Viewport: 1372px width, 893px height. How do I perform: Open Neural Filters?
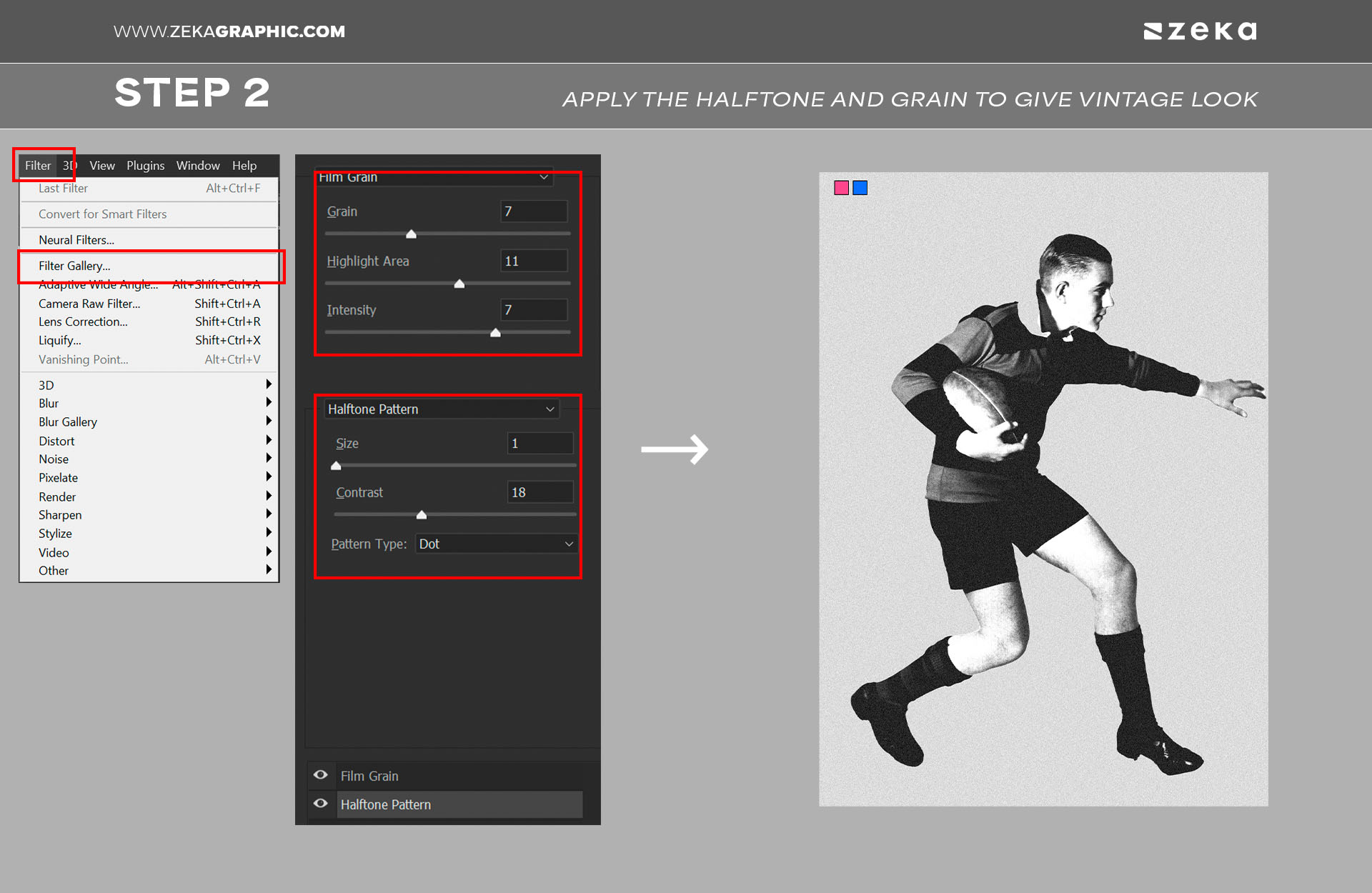76,239
